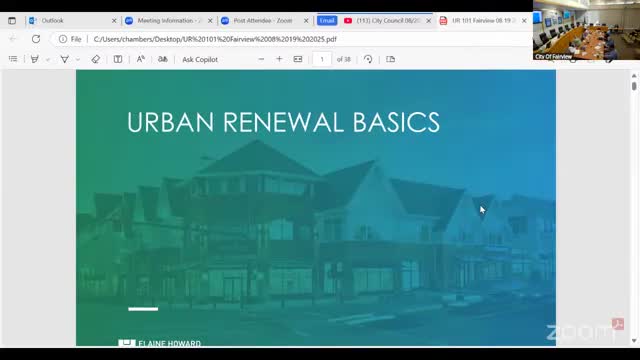Close the Outlook tab
Image resolution: width=640 pixels, height=360 pixels.
pyautogui.click(x=114, y=20)
